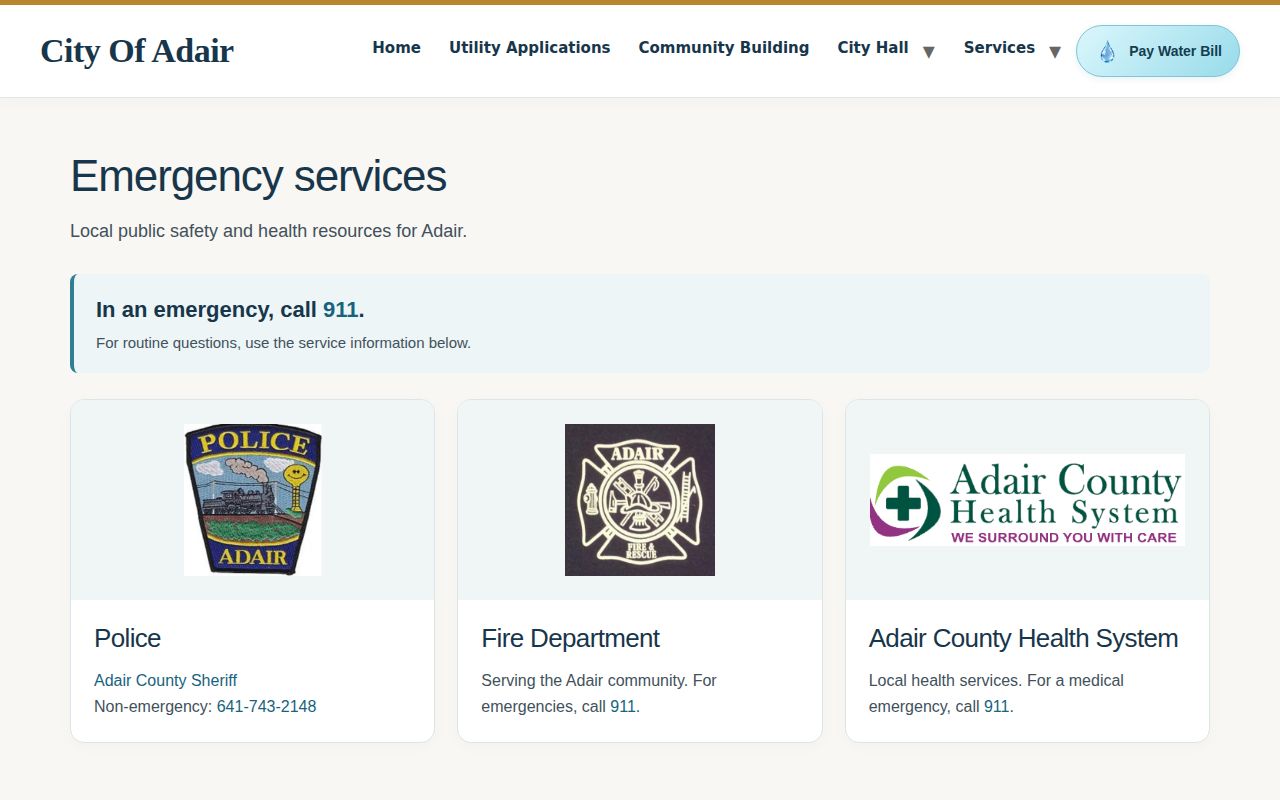Click the 911 link under Fire Department

click(623, 706)
